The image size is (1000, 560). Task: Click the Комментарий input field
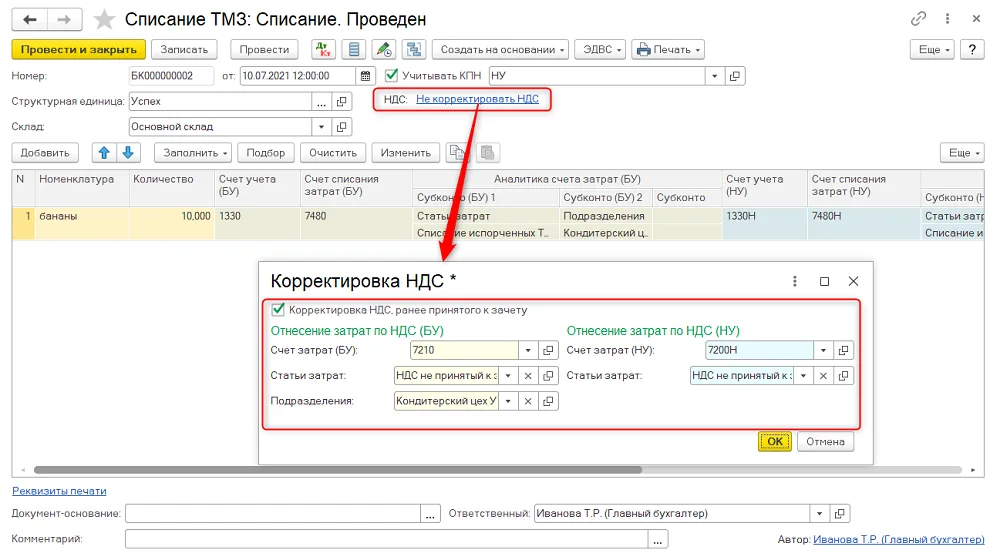coord(387,540)
